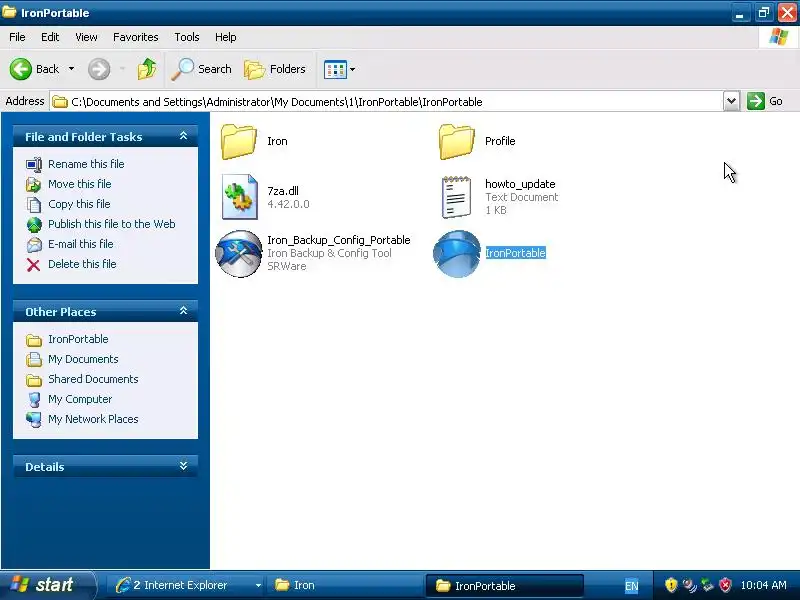800x600 pixels.
Task: Click Move this file link
Action: pyautogui.click(x=80, y=184)
